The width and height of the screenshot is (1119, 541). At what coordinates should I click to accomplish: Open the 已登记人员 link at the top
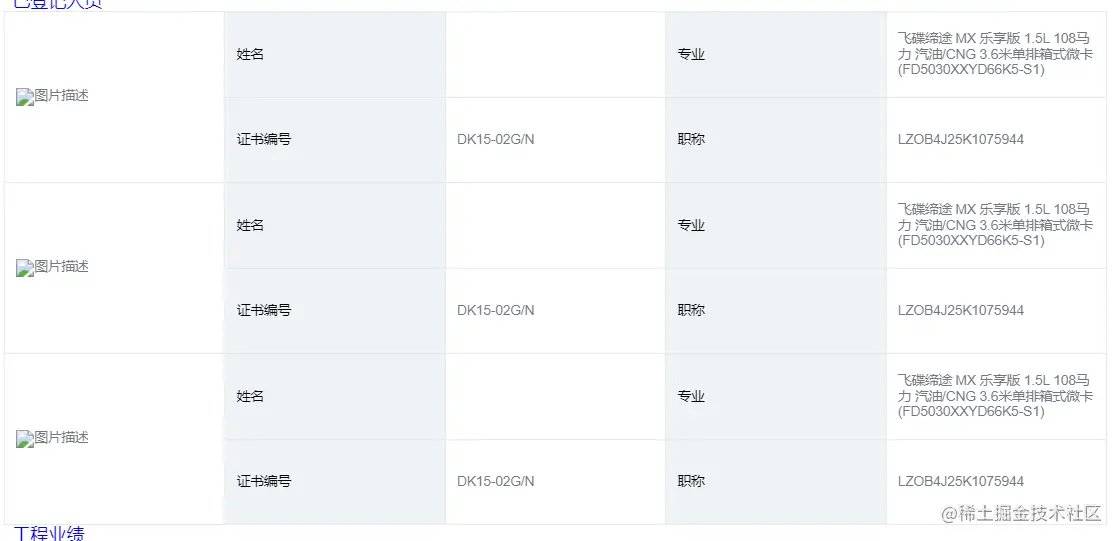coord(58,4)
